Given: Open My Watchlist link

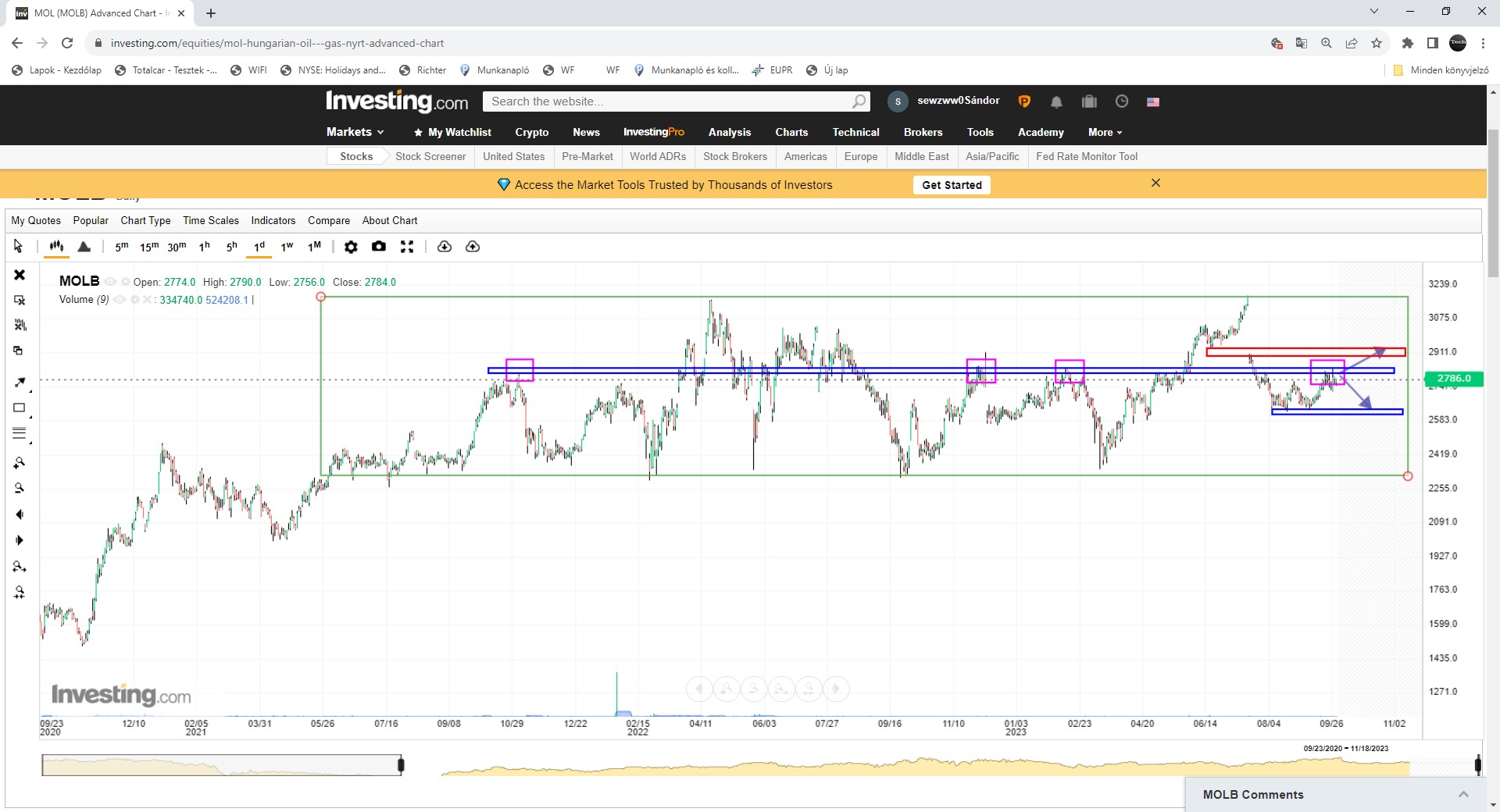Looking at the screenshot, I should (452, 132).
